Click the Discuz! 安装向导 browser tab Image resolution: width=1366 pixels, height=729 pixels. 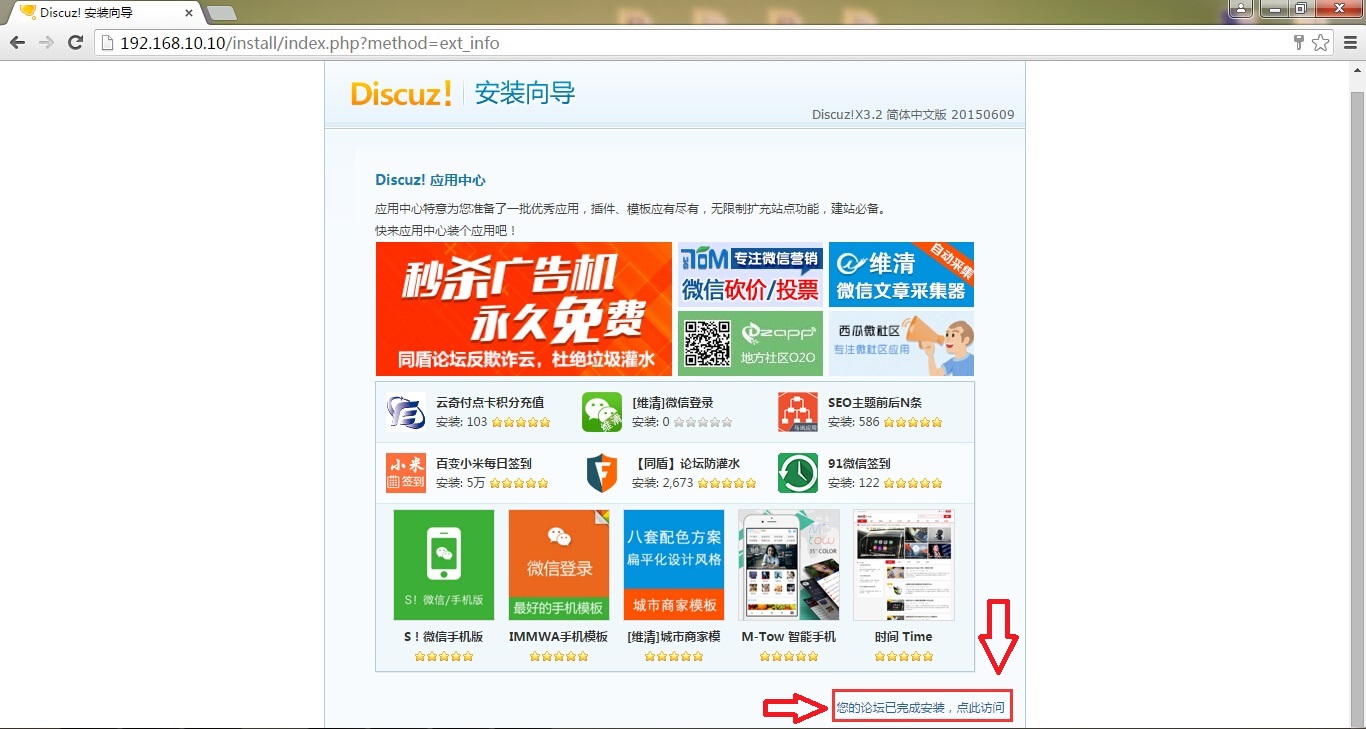tap(100, 13)
